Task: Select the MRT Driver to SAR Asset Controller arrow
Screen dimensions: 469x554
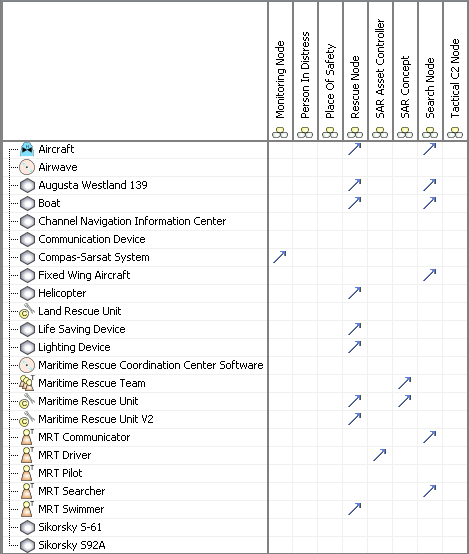Action: pyautogui.click(x=380, y=455)
